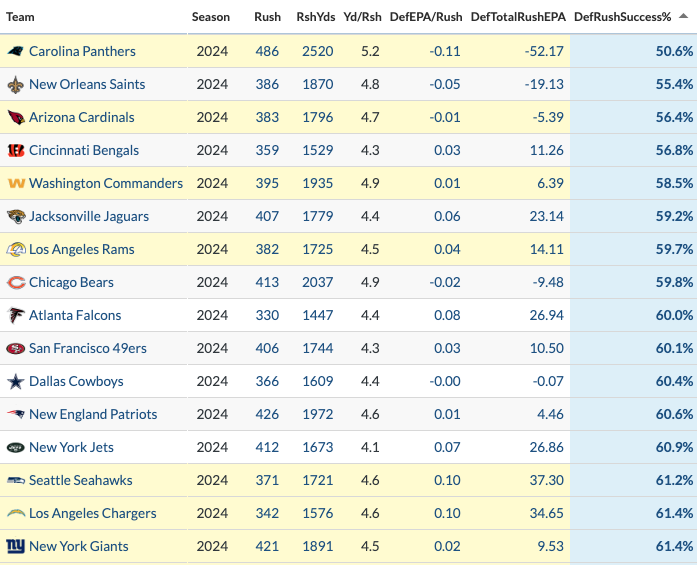697x565 pixels.
Task: Open the Atlanta Falcons team link
Action: tap(75, 315)
